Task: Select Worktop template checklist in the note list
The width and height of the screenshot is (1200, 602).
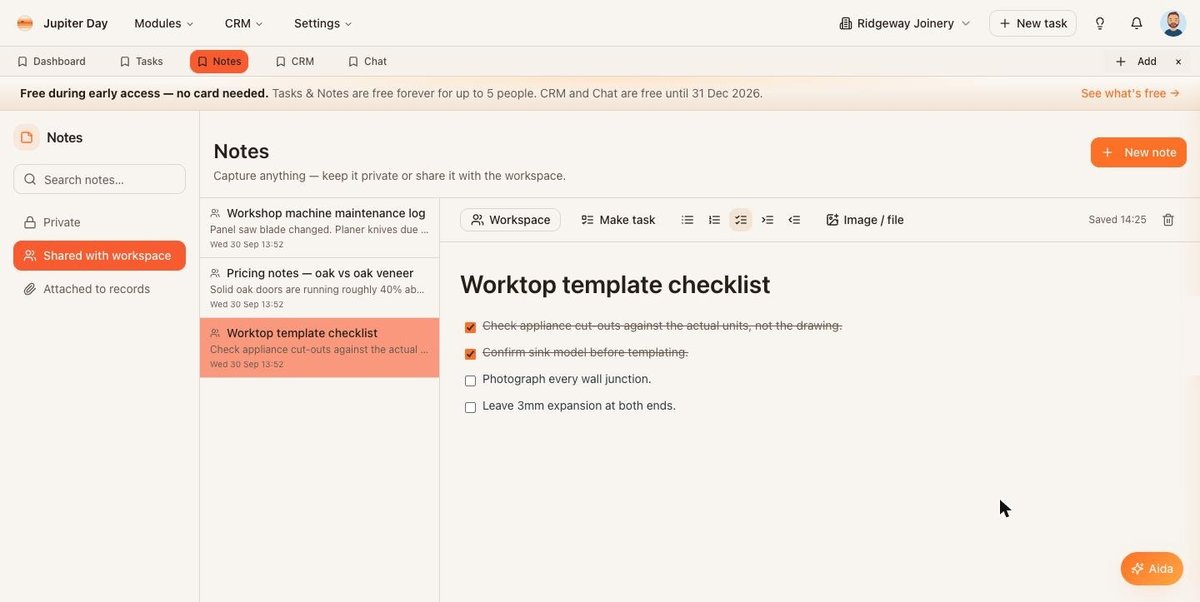Action: click(319, 348)
